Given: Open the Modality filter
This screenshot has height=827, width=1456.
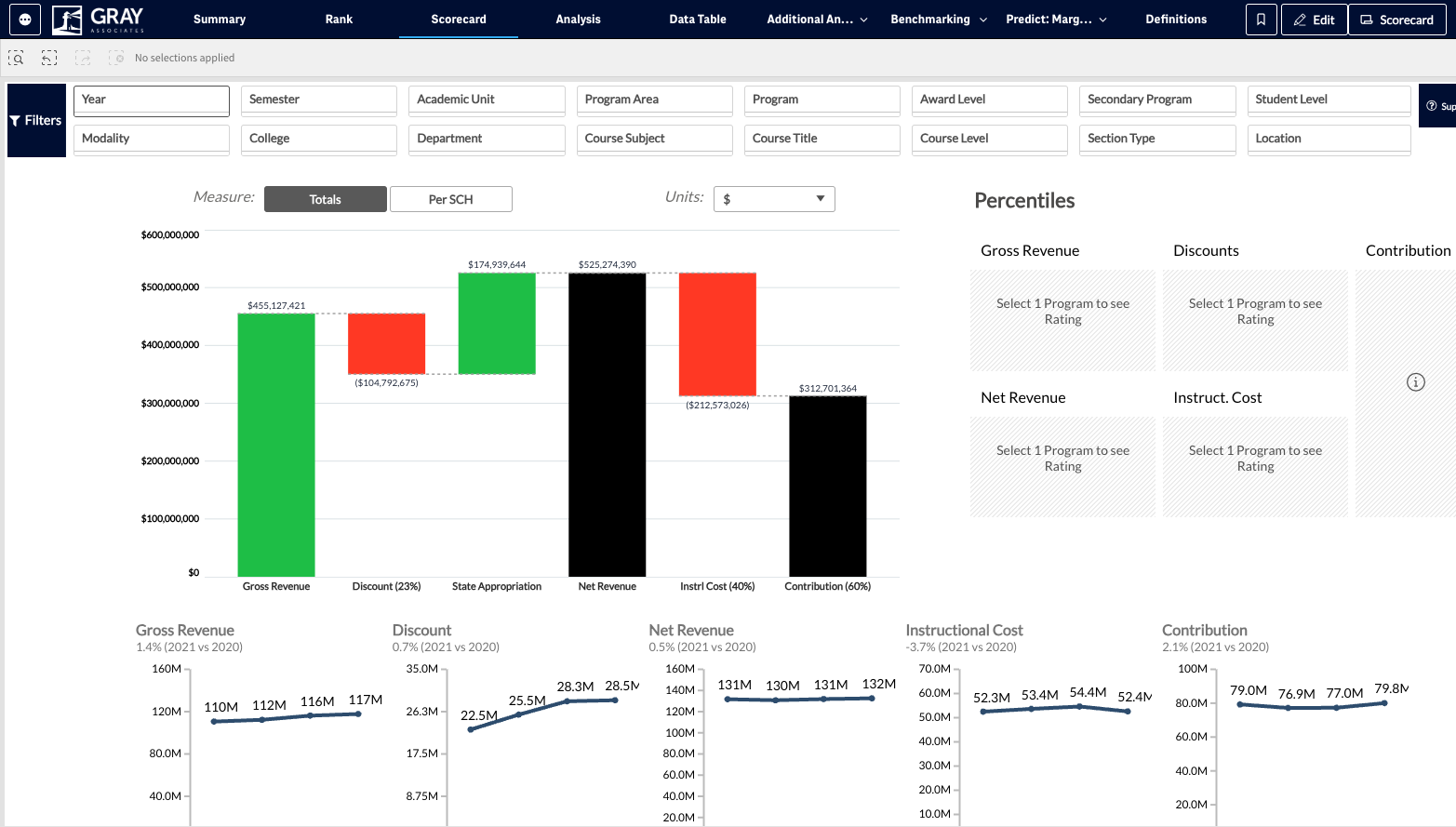Looking at the screenshot, I should 152,140.
